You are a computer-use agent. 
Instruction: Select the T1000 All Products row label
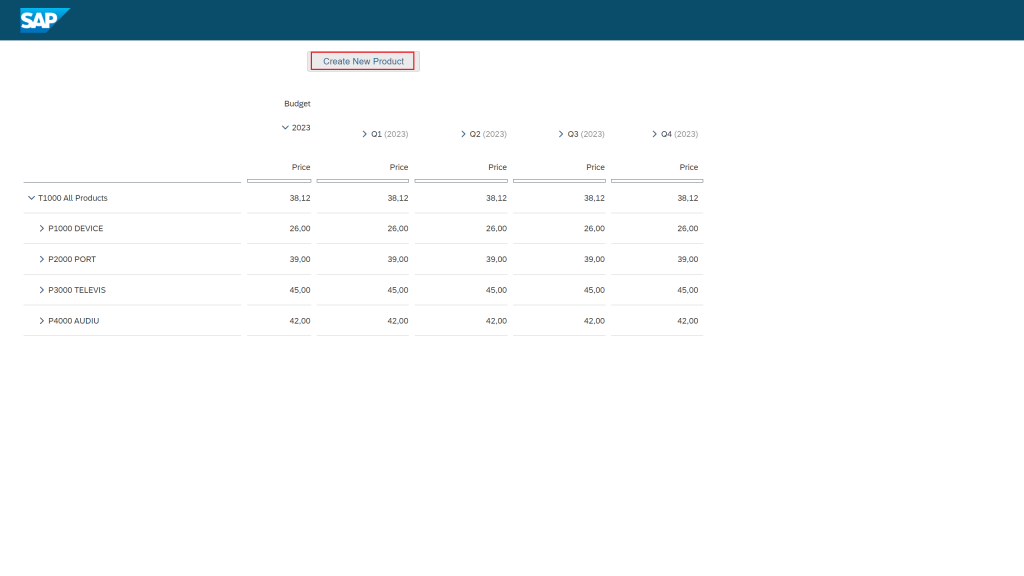click(72, 198)
